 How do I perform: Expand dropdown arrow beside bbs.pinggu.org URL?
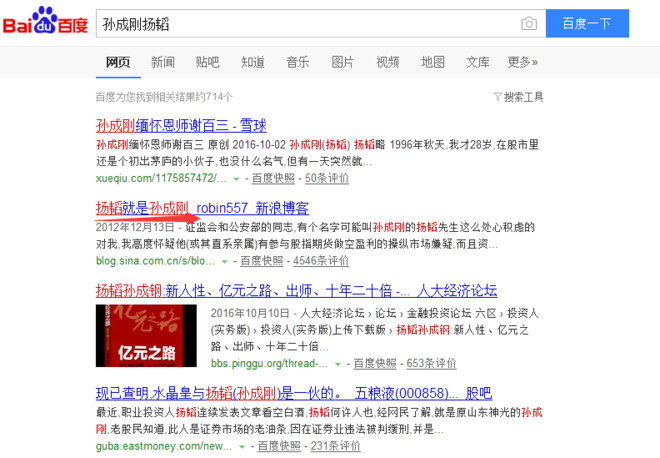click(x=337, y=364)
